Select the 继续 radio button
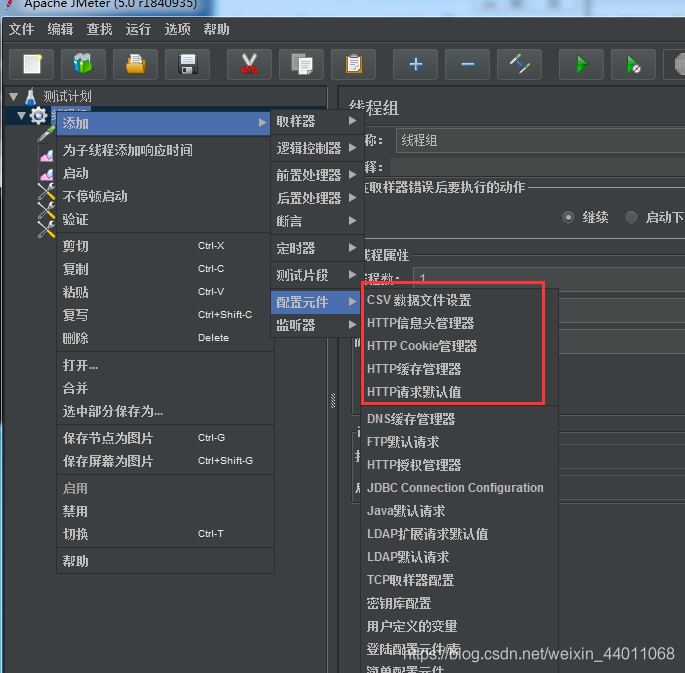The height and width of the screenshot is (673, 685). [568, 217]
